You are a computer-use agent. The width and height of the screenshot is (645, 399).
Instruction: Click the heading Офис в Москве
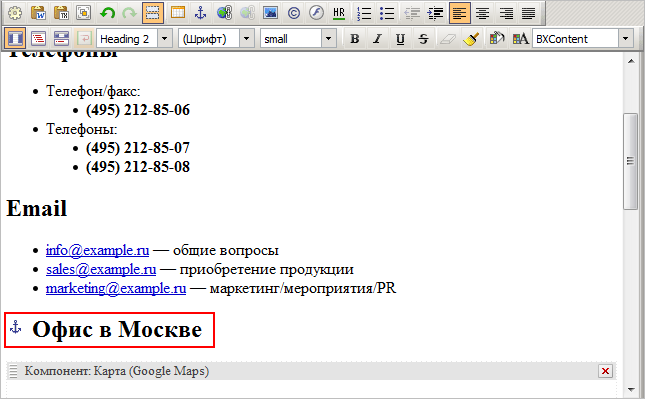tap(117, 329)
